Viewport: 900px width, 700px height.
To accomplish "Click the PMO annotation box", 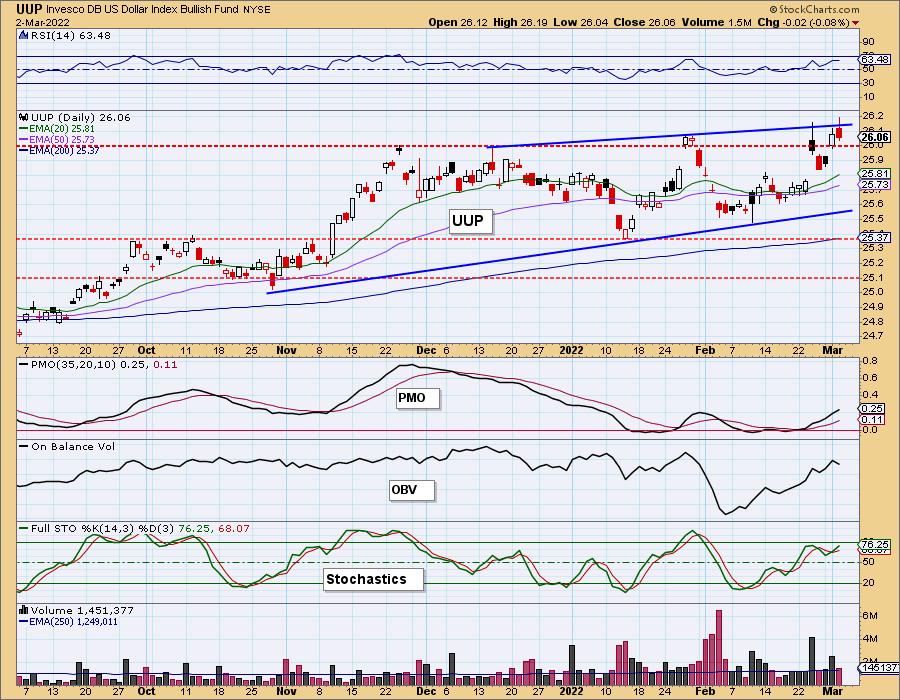I will 418,398.
